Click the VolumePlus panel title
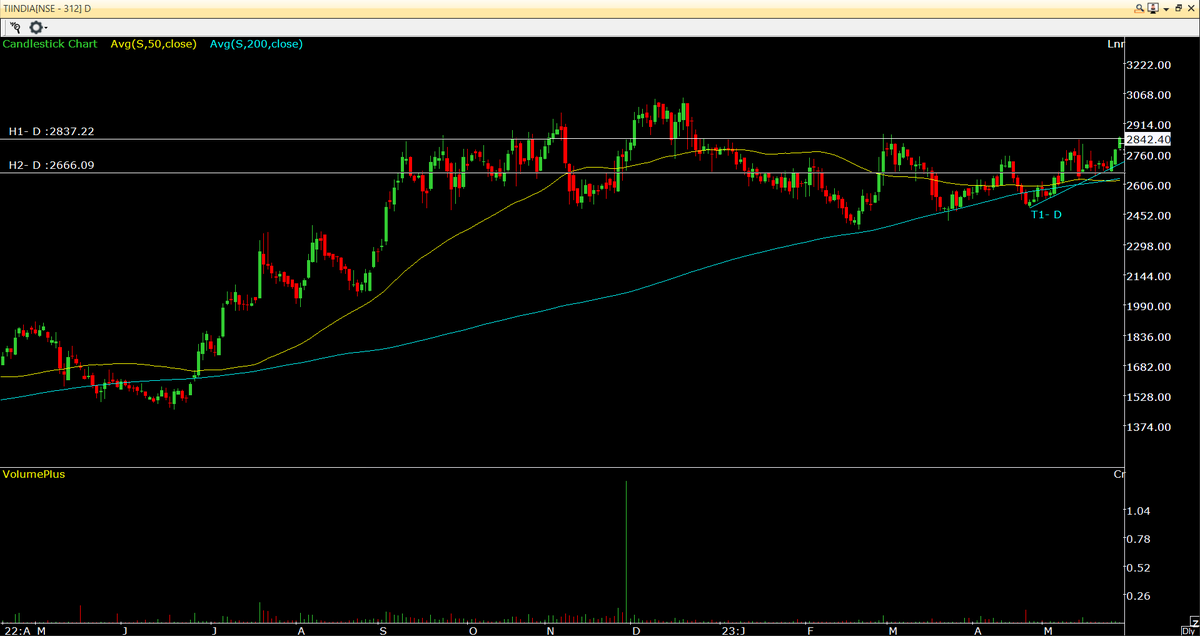The height and width of the screenshot is (636, 1200). point(32,474)
